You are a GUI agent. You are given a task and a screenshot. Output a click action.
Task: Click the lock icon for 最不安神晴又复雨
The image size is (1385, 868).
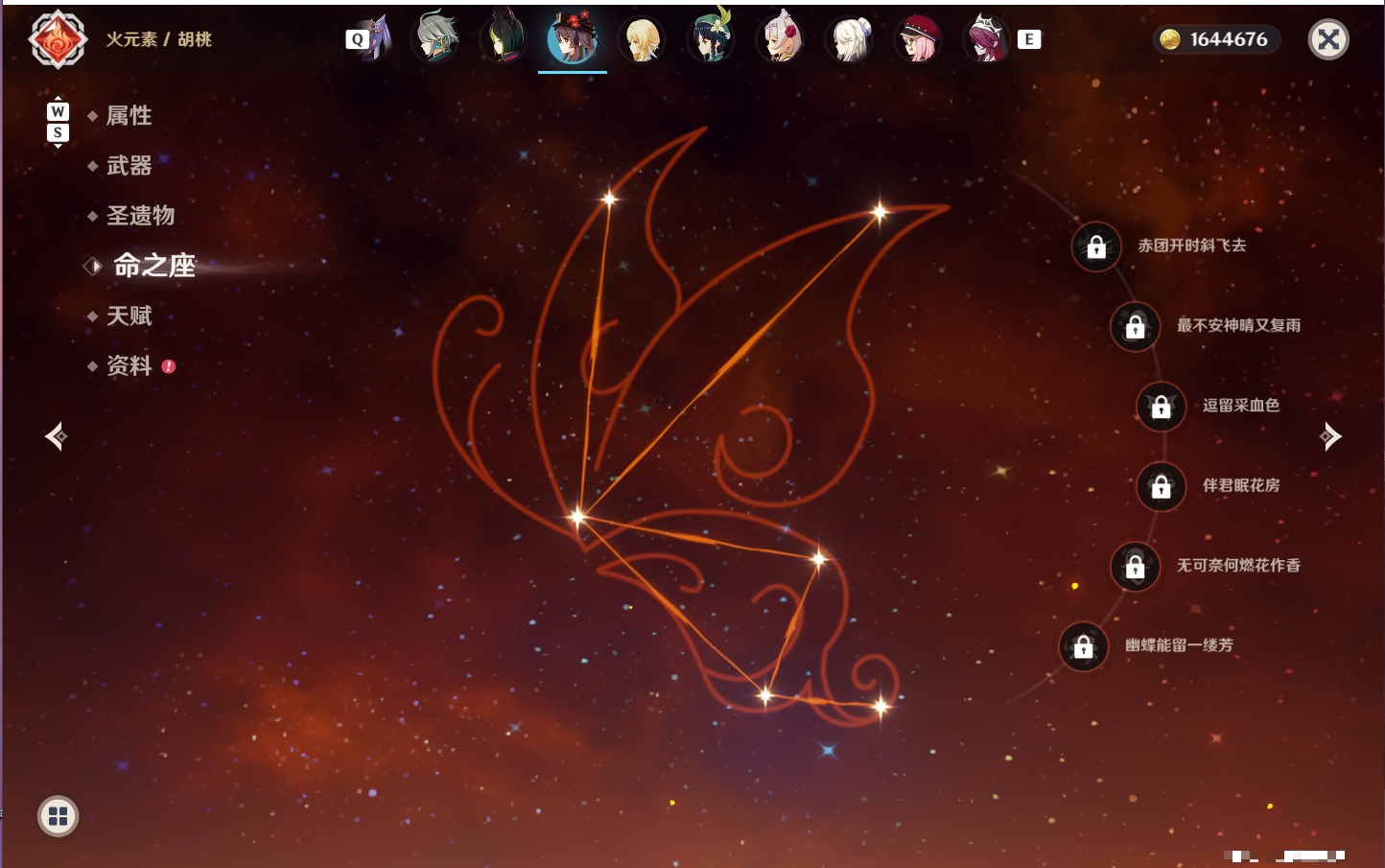(x=1135, y=326)
